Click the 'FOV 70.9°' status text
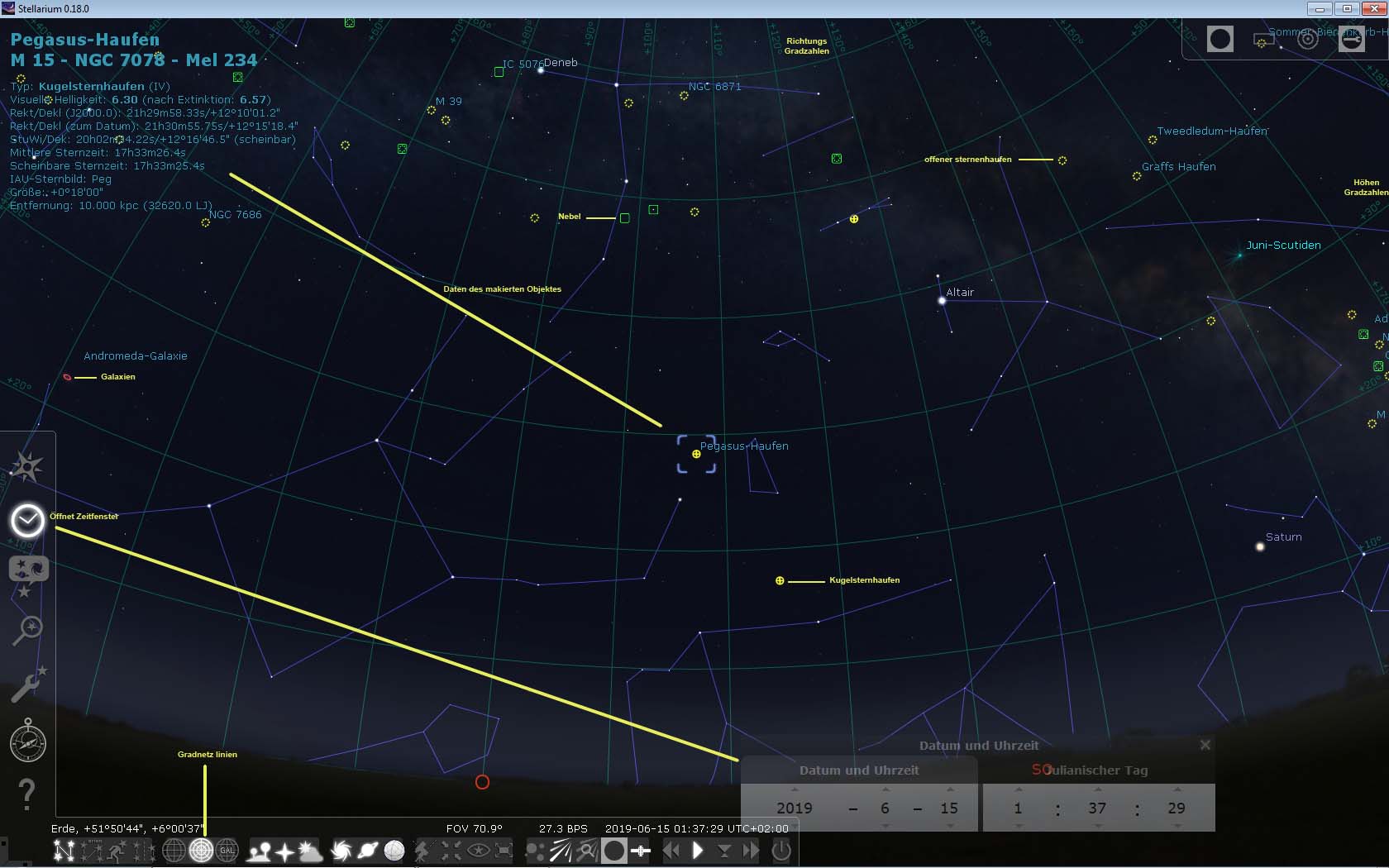This screenshot has width=1389, height=868. coord(475,828)
